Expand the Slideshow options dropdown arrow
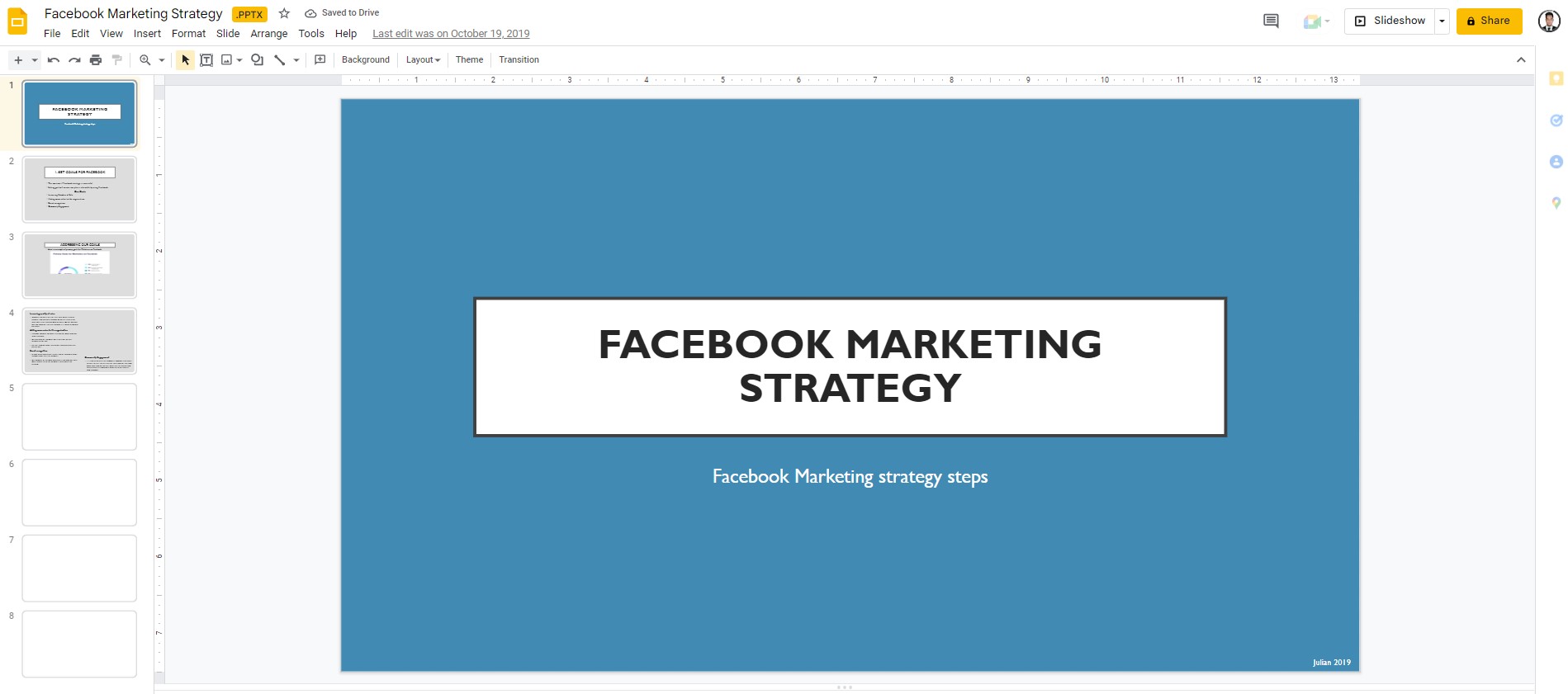The height and width of the screenshot is (694, 1568). coord(1442,21)
